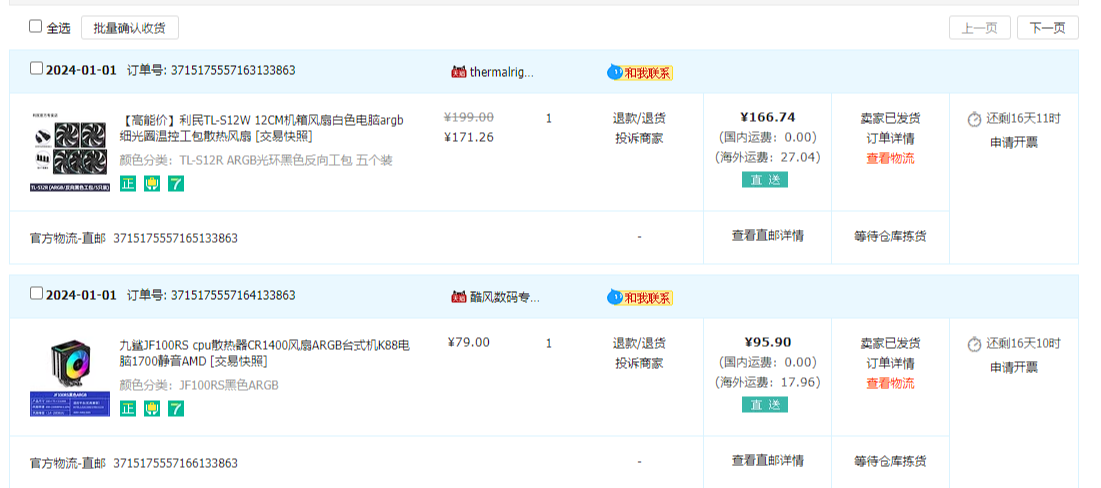This screenshot has width=1101, height=488.
Task: Click clock icon next to 还剩16天11时
Action: 974,119
